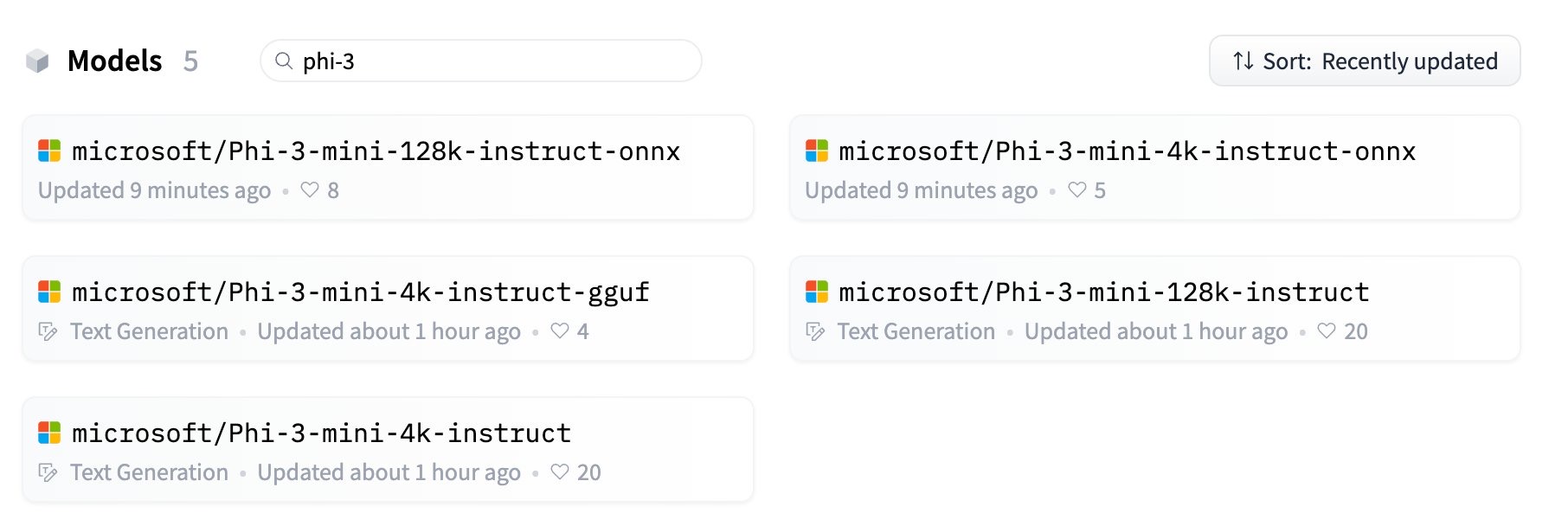Click the sort arrows icon
This screenshot has width=1568, height=526.
[1243, 61]
